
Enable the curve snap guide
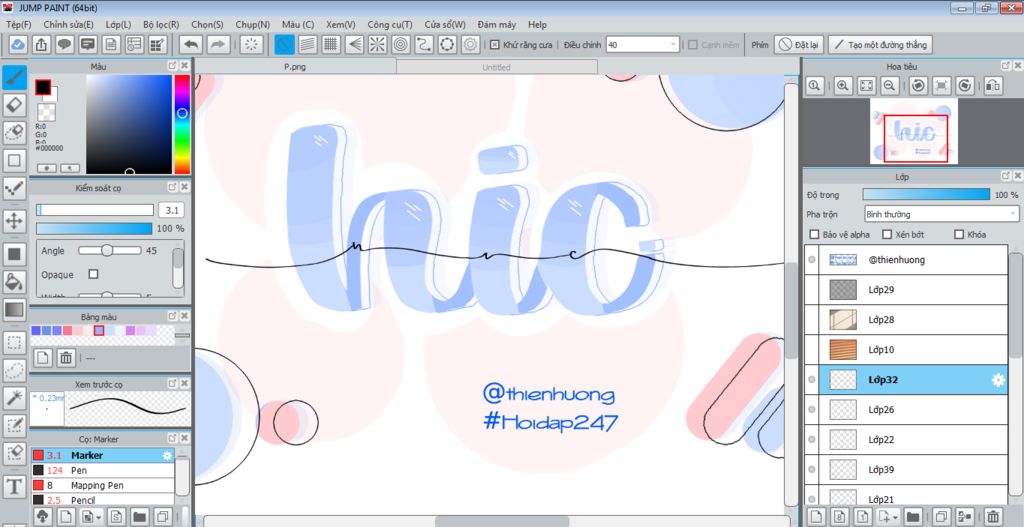click(x=424, y=44)
